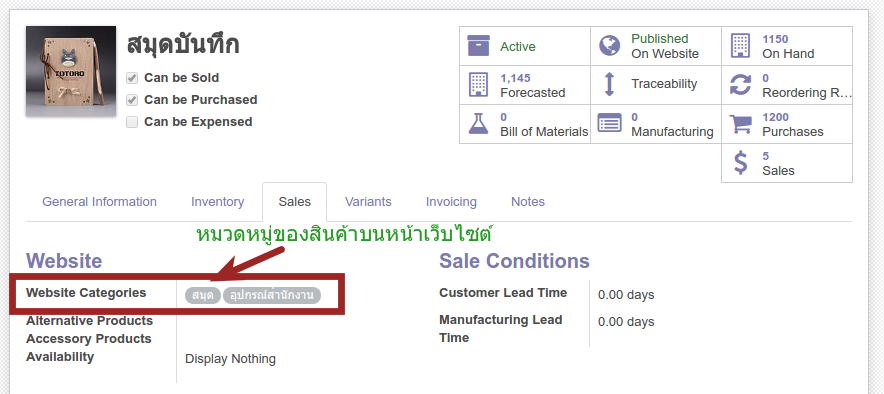Click the Forecasted building icon
884x394 pixels.
click(x=478, y=85)
